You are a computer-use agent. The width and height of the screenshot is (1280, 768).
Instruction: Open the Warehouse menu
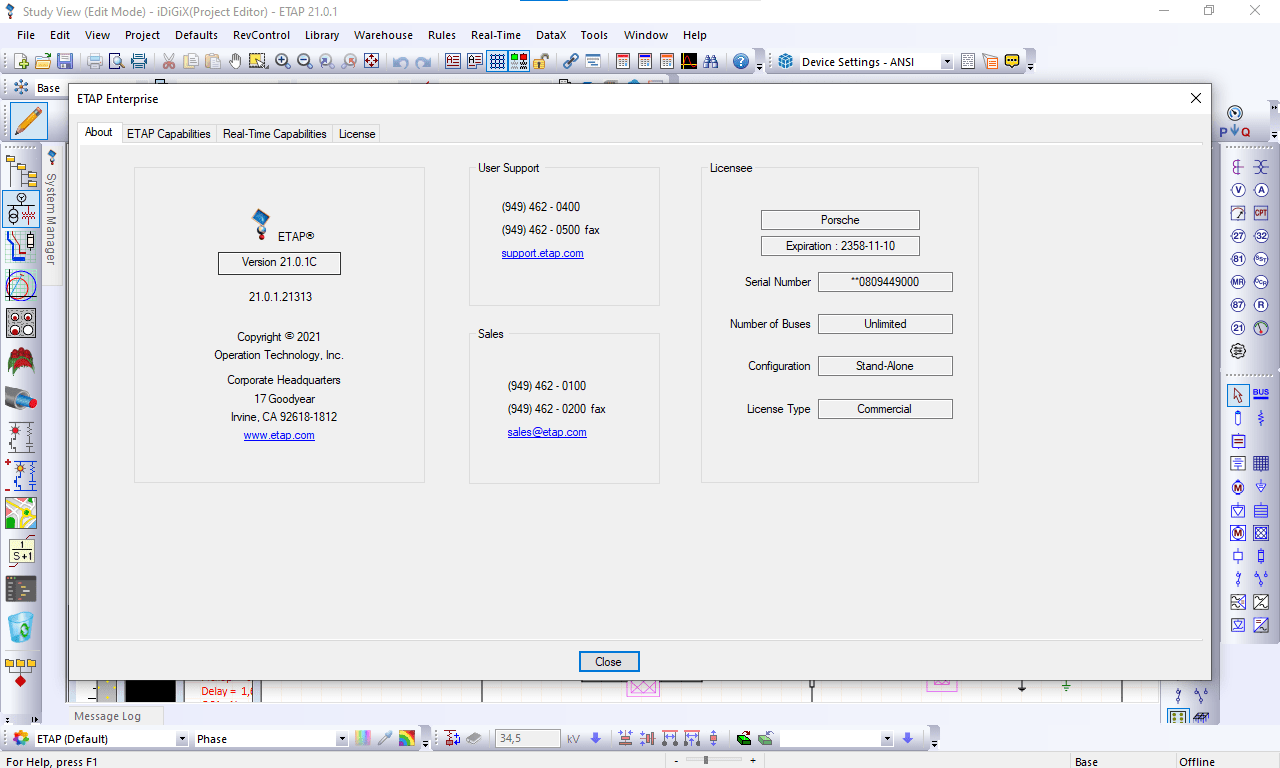click(383, 35)
